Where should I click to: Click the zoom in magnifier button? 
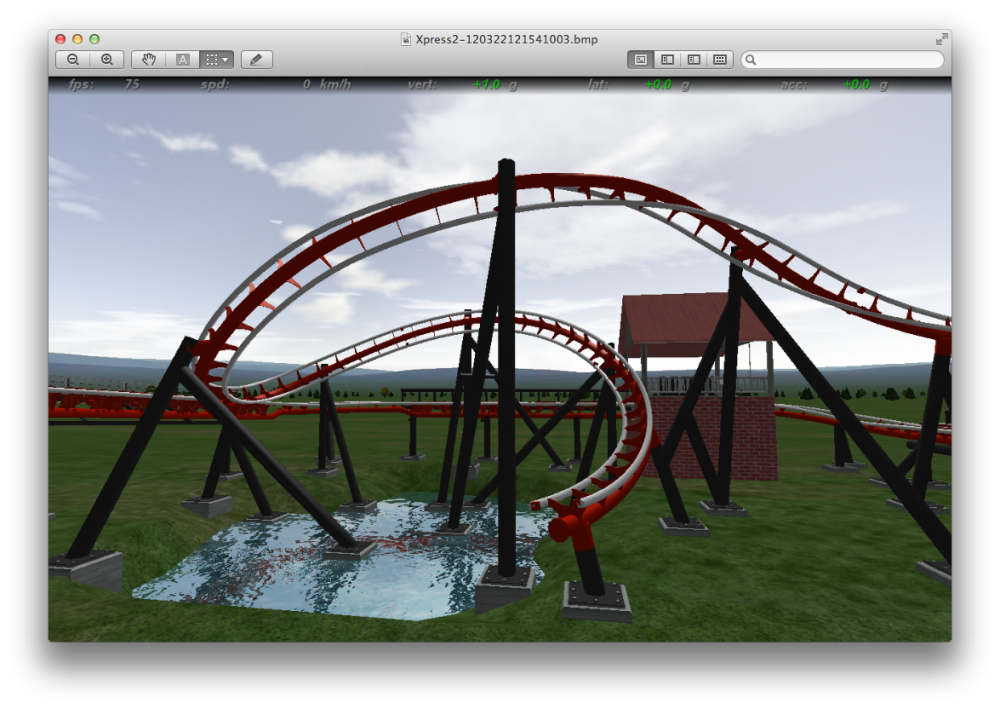click(107, 60)
